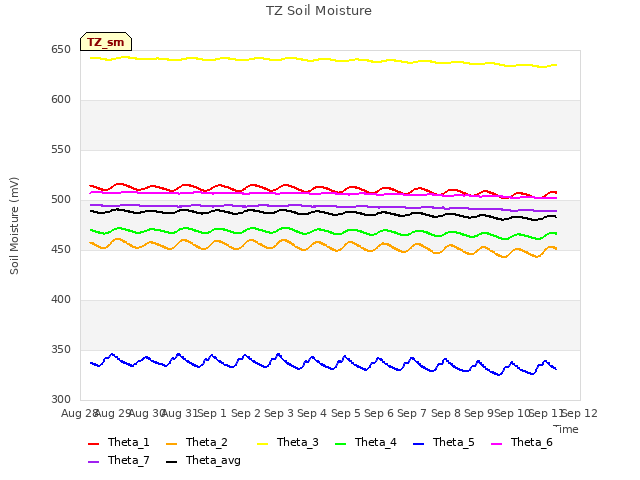This screenshot has width=640, height=480.
Task: Click the purple Theta_7 data line
Action: pos(322,206)
